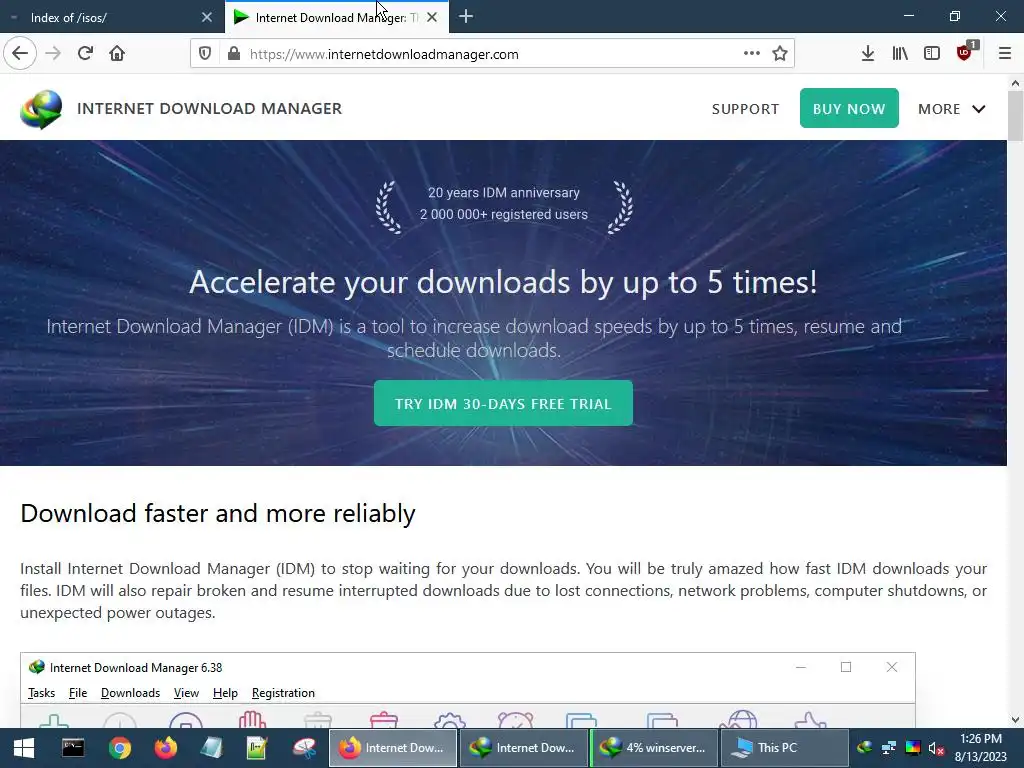
Task: Go back using the browser back arrow
Action: [20, 53]
